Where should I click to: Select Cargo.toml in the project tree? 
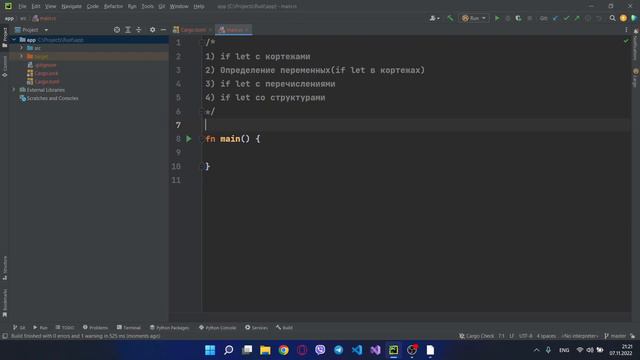pyautogui.click(x=43, y=82)
